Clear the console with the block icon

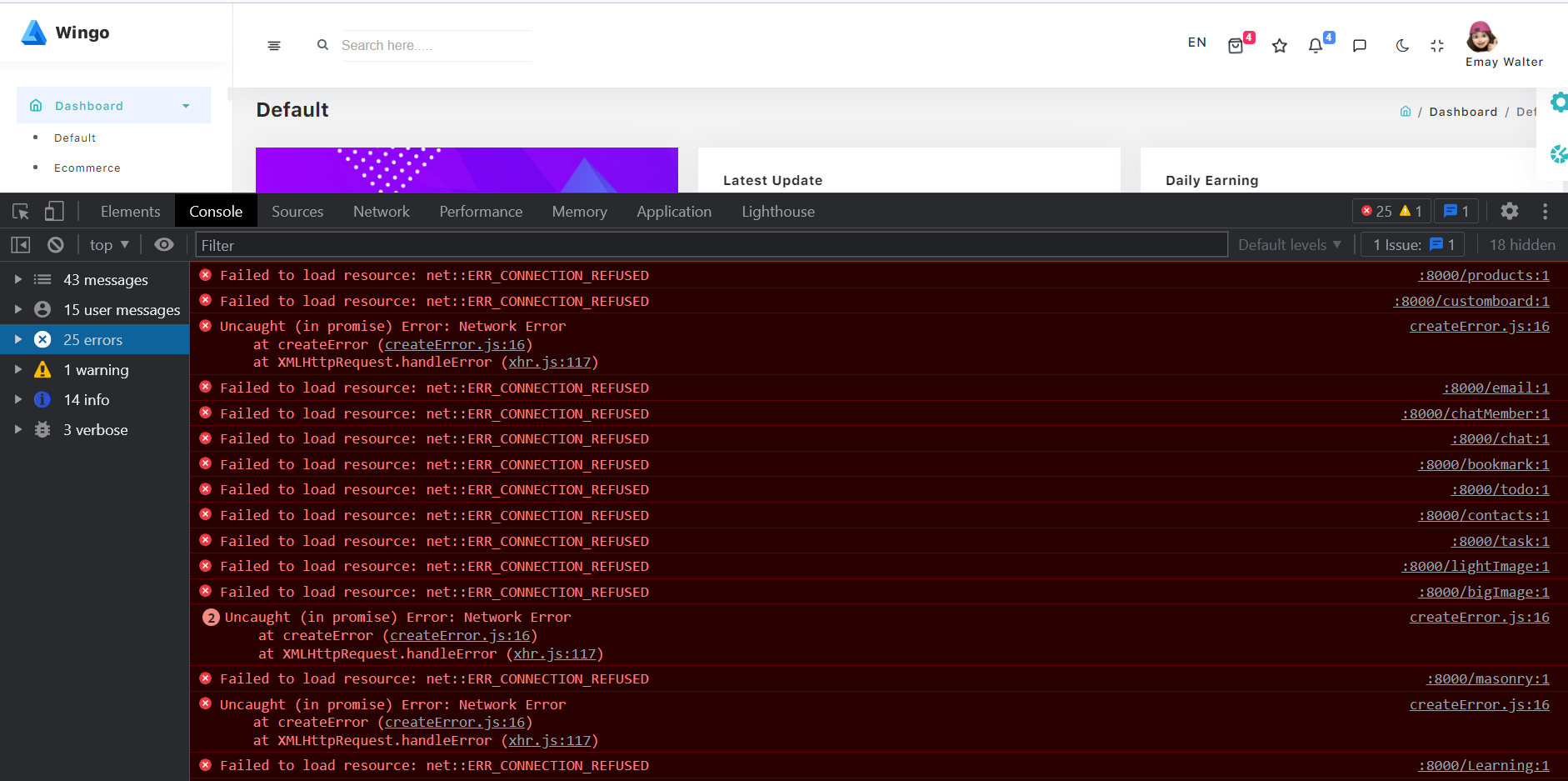(x=56, y=245)
